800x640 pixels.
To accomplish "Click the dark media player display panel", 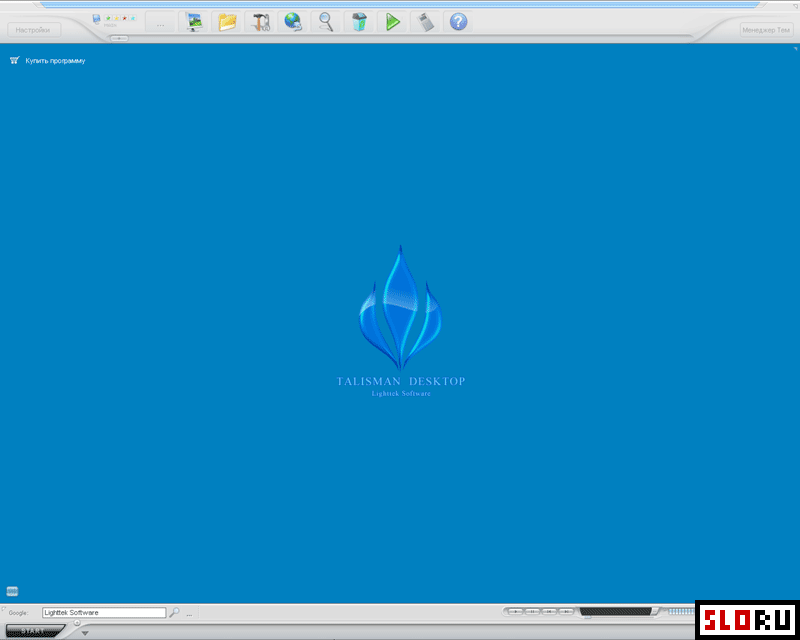I will 616,611.
